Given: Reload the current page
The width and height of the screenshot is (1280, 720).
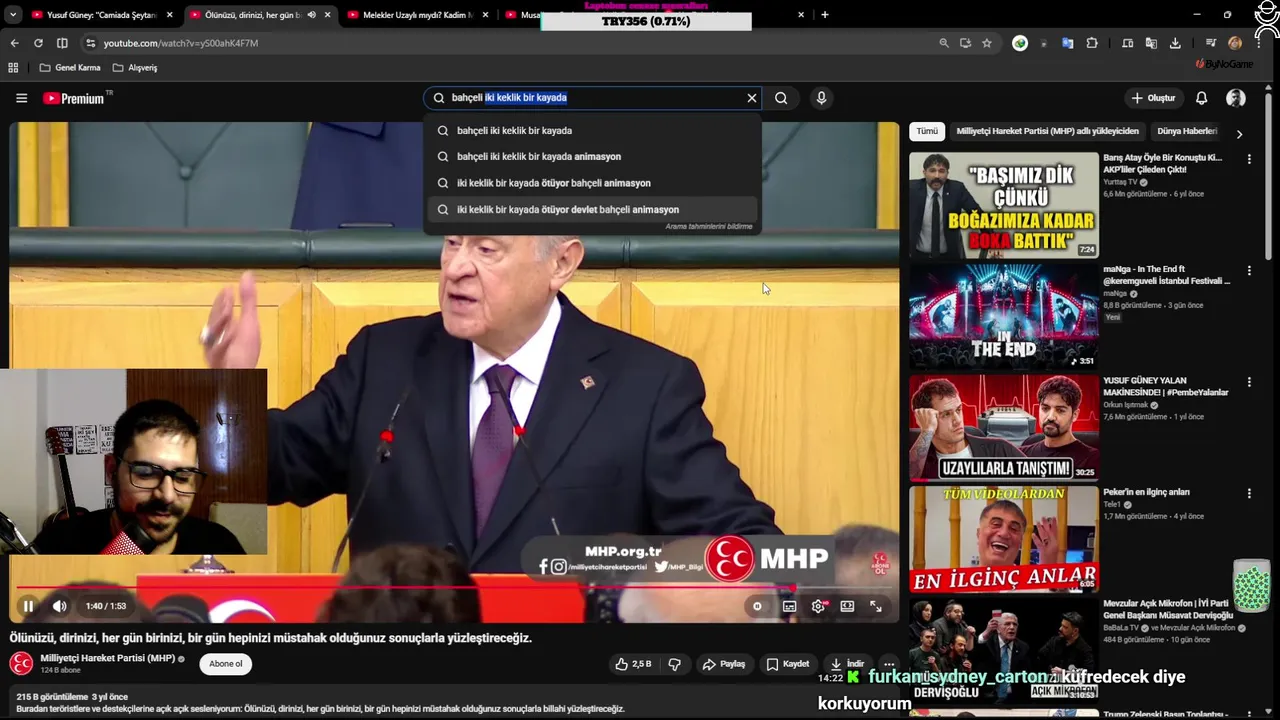Looking at the screenshot, I should (x=38, y=43).
